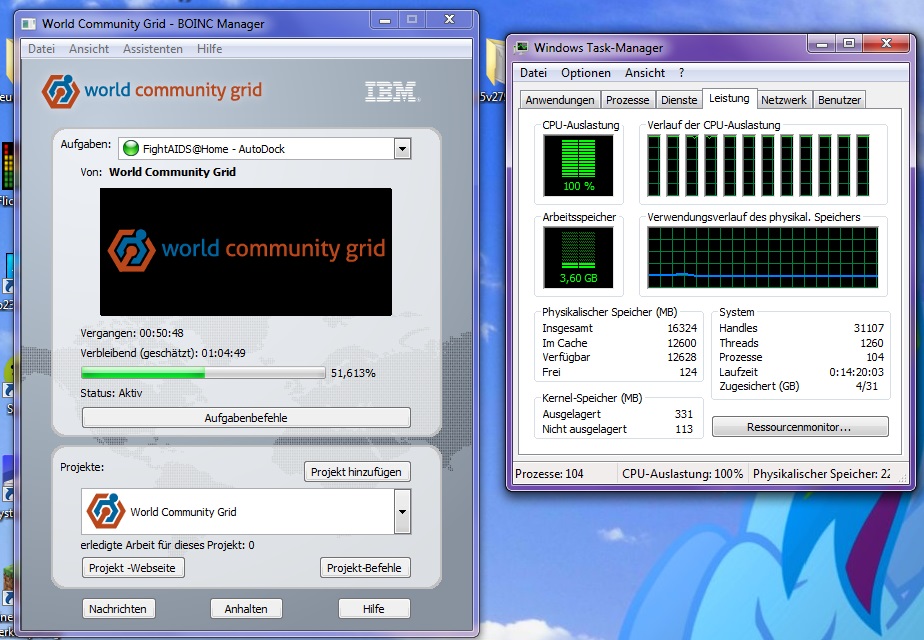
Task: Open the Ansicht menu in BOINC Manager
Action: click(89, 49)
